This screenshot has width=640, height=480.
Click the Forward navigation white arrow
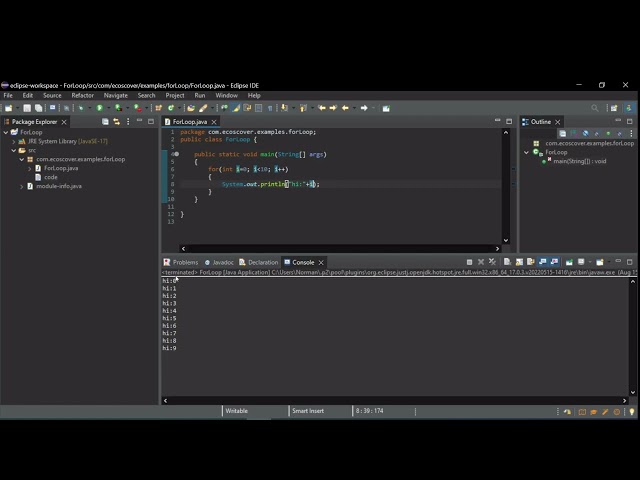click(x=364, y=108)
